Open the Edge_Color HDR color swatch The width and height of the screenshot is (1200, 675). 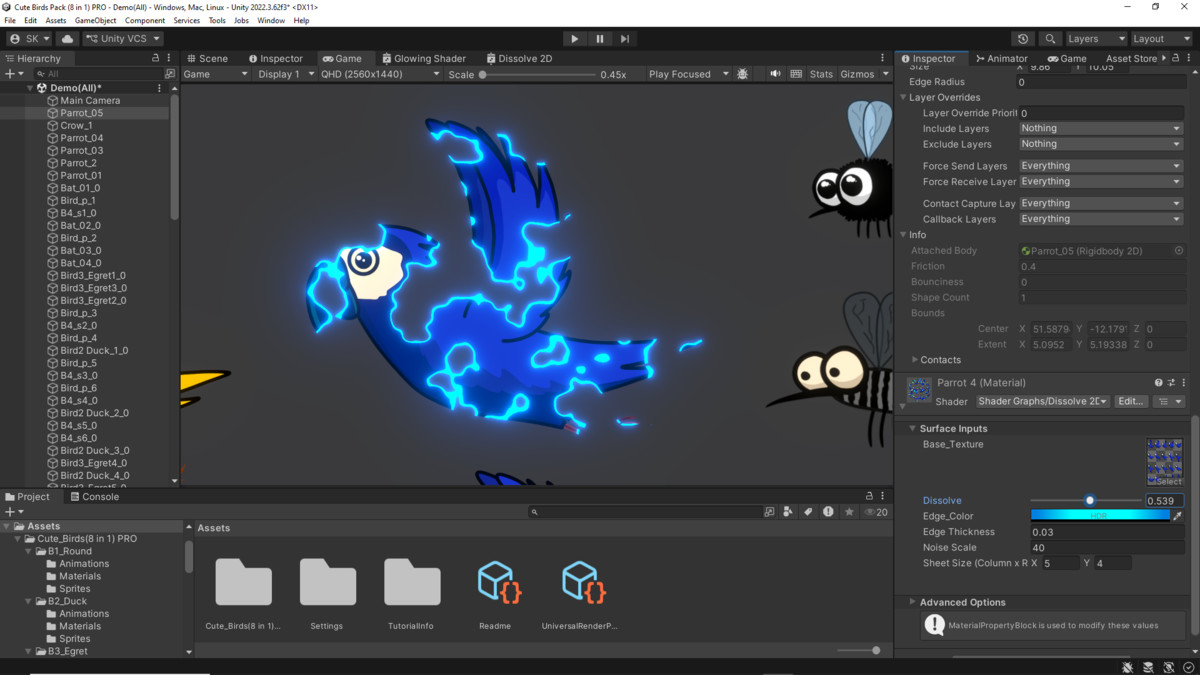point(1100,516)
